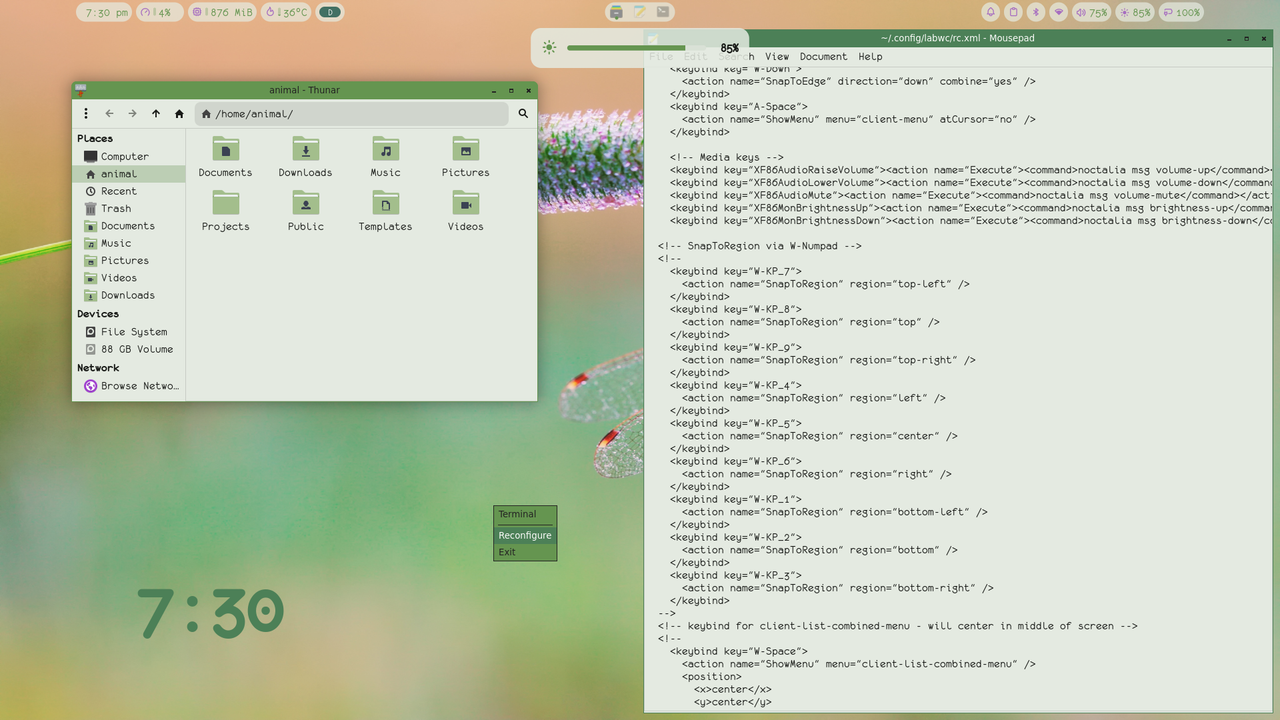Click the 'D' pill in the top bar

tap(330, 13)
